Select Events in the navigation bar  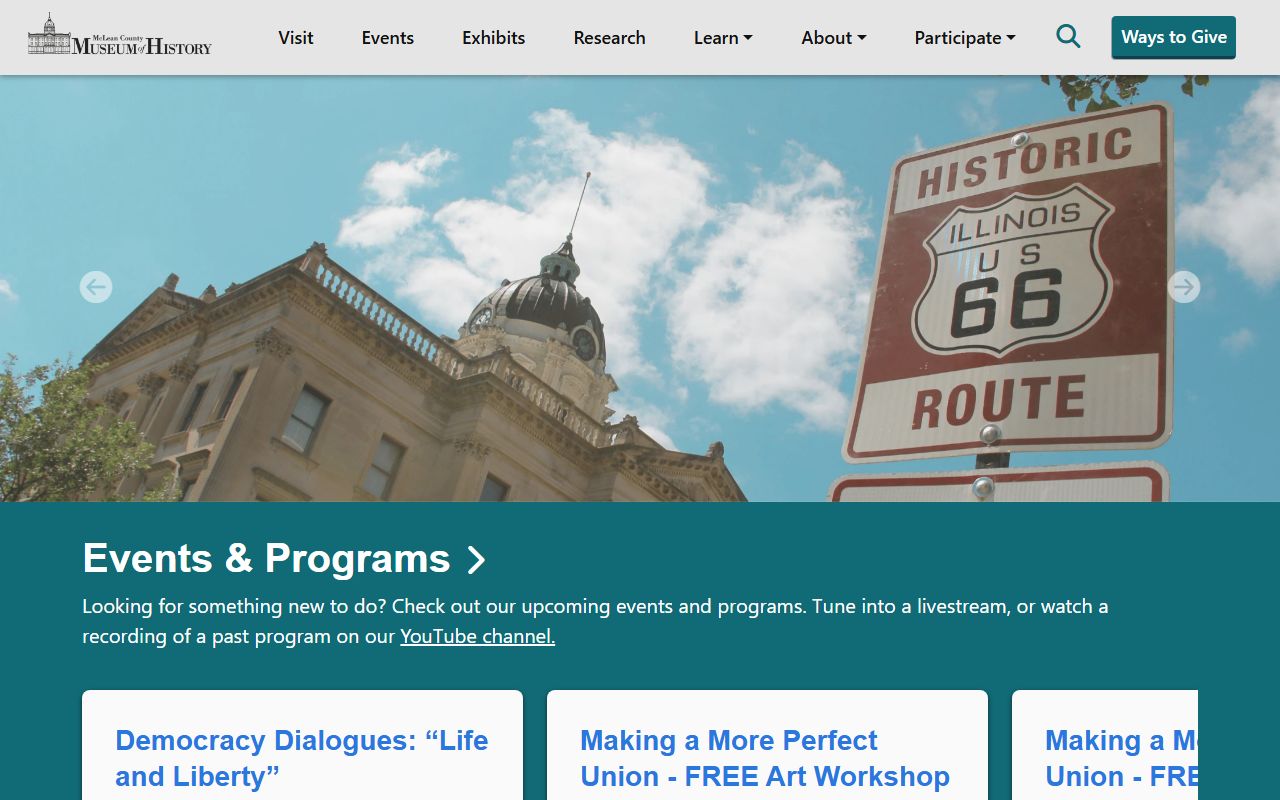tap(388, 37)
